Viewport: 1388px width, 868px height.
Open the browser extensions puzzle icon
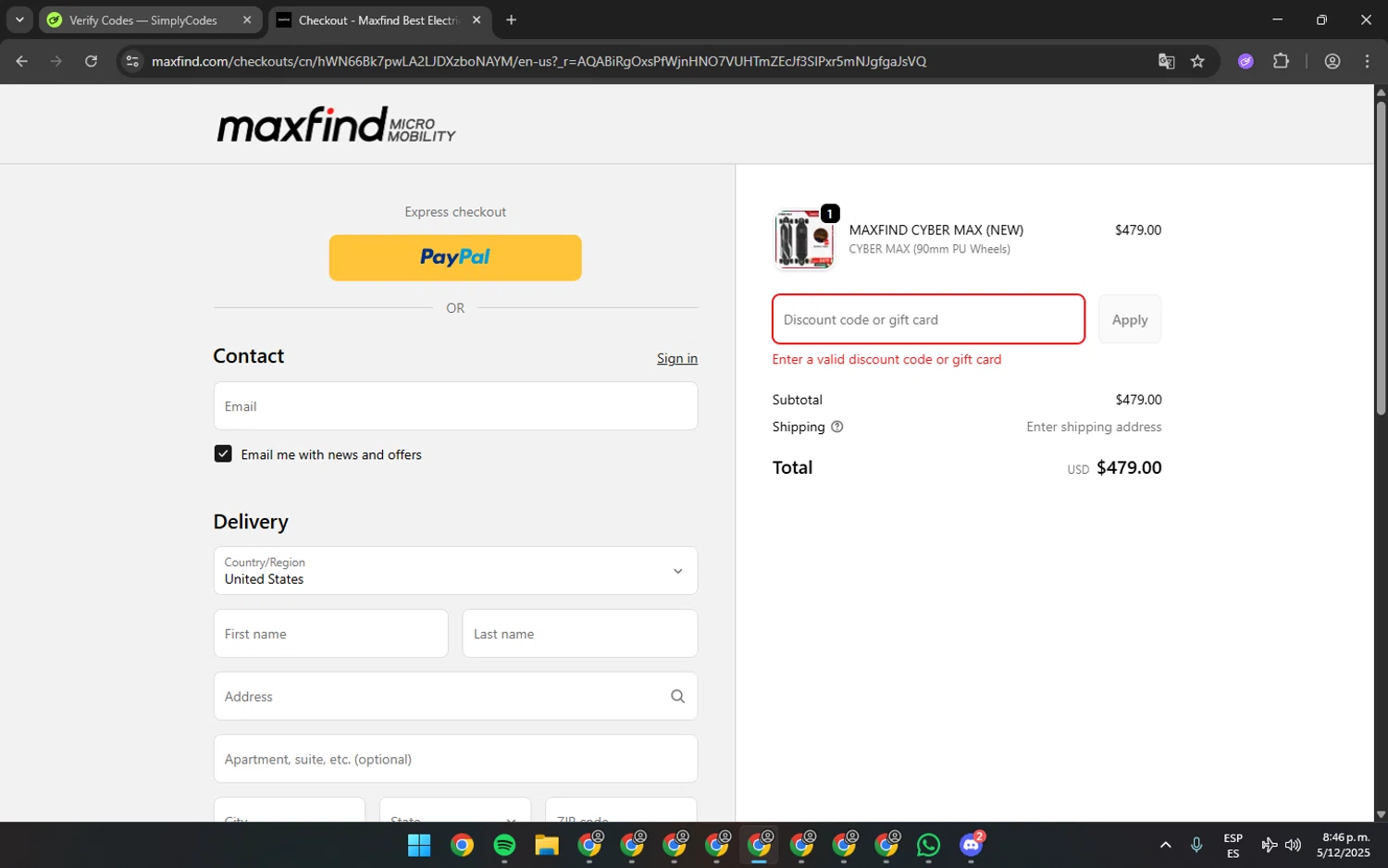tap(1281, 61)
